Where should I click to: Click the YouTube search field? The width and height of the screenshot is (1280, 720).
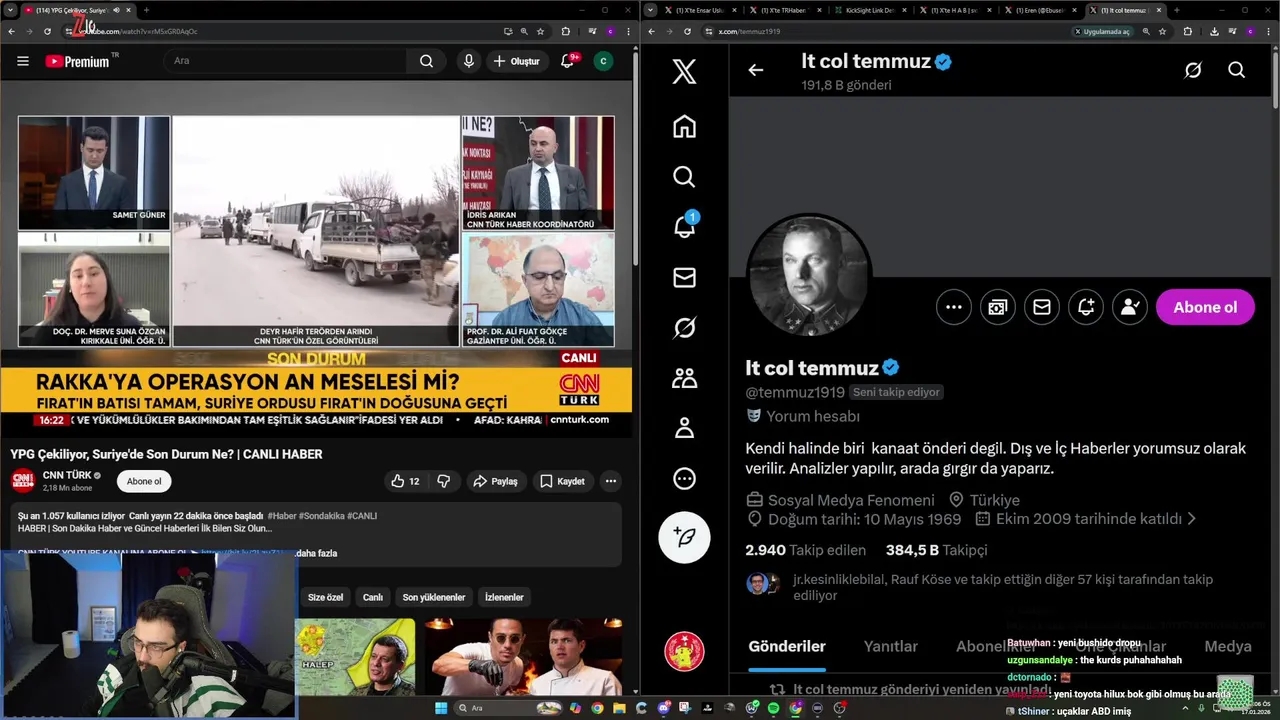tap(286, 61)
